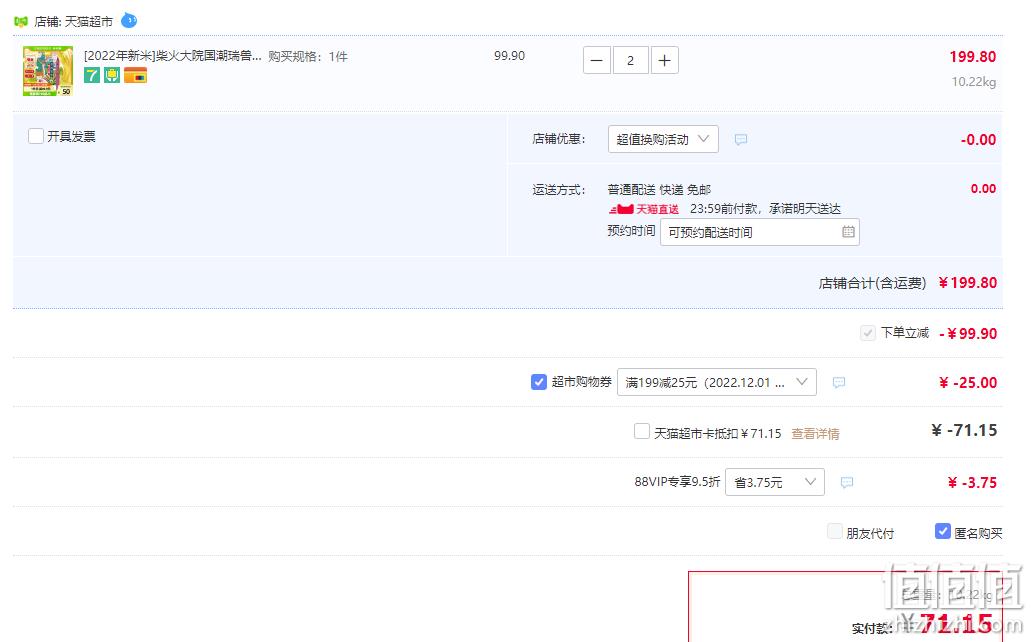Click the orange credit card badge icon
Image resolution: width=1032 pixels, height=642 pixels.
coord(136,75)
